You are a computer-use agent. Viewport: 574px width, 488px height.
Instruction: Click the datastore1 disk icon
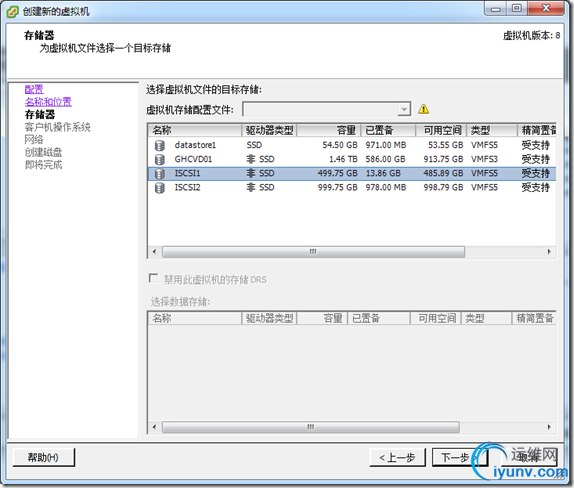point(160,145)
